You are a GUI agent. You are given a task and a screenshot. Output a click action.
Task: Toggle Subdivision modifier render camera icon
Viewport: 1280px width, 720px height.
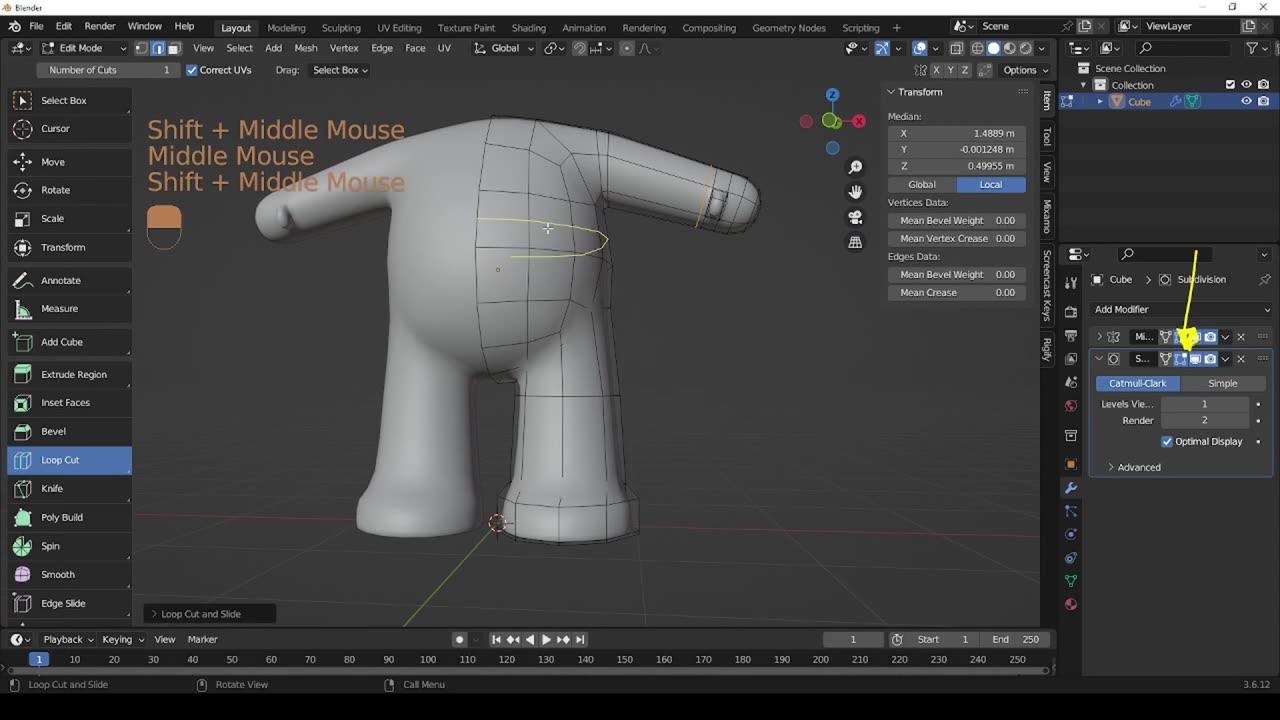coord(1210,359)
